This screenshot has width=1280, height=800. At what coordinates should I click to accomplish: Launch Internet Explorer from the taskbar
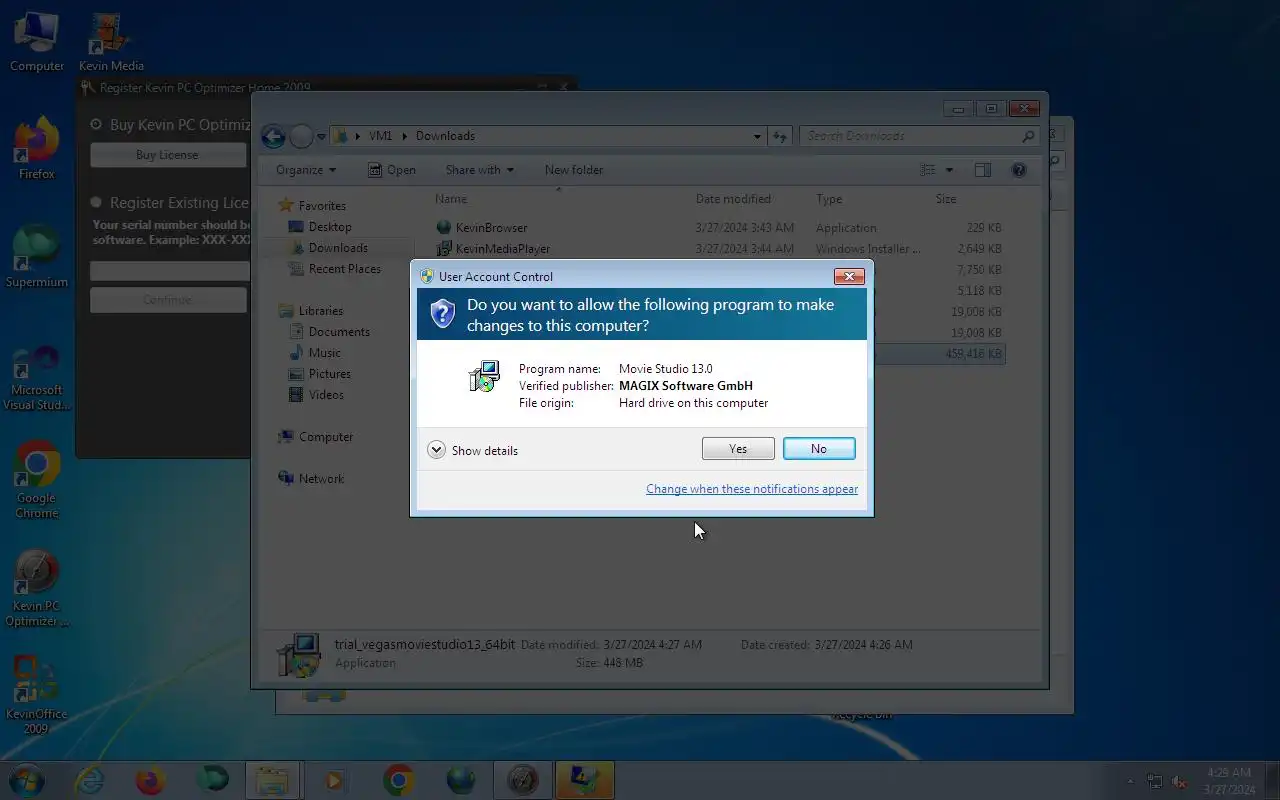click(x=90, y=780)
